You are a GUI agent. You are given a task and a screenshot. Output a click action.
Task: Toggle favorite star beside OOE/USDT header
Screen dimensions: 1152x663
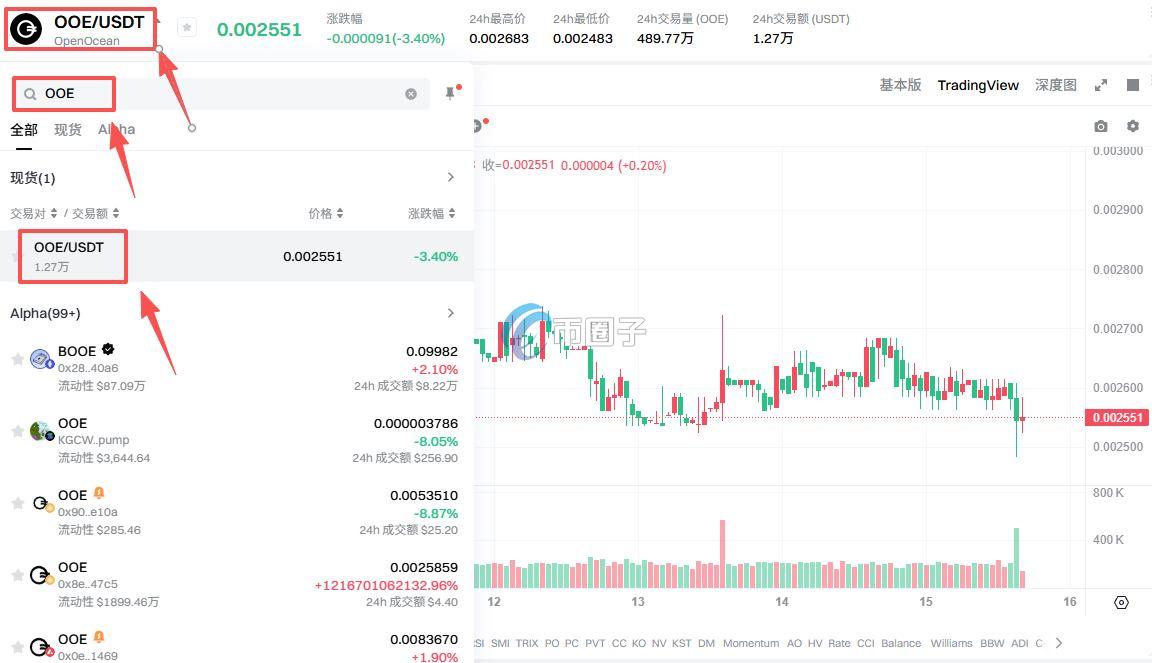[187, 28]
